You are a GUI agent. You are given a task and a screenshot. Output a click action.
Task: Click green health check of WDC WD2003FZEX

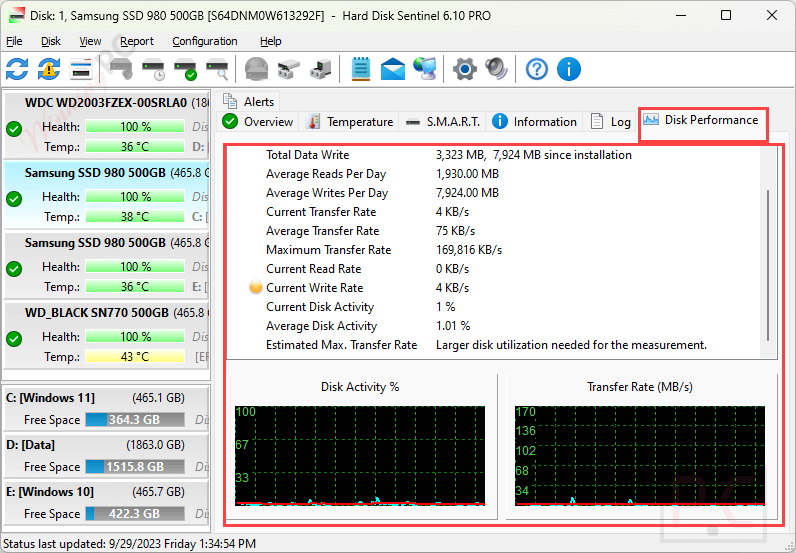coord(14,129)
